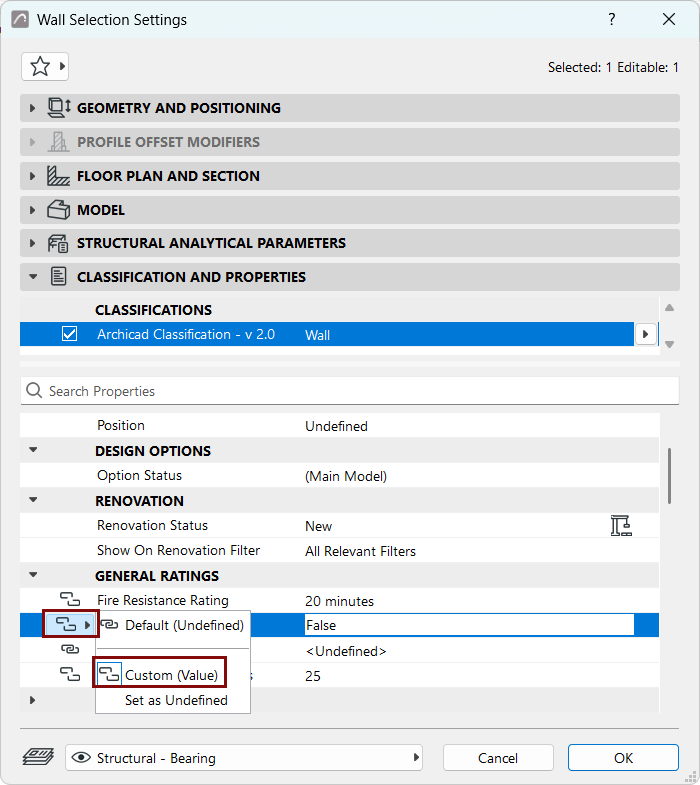
Task: Collapse the Renovation group
Action: 33,500
